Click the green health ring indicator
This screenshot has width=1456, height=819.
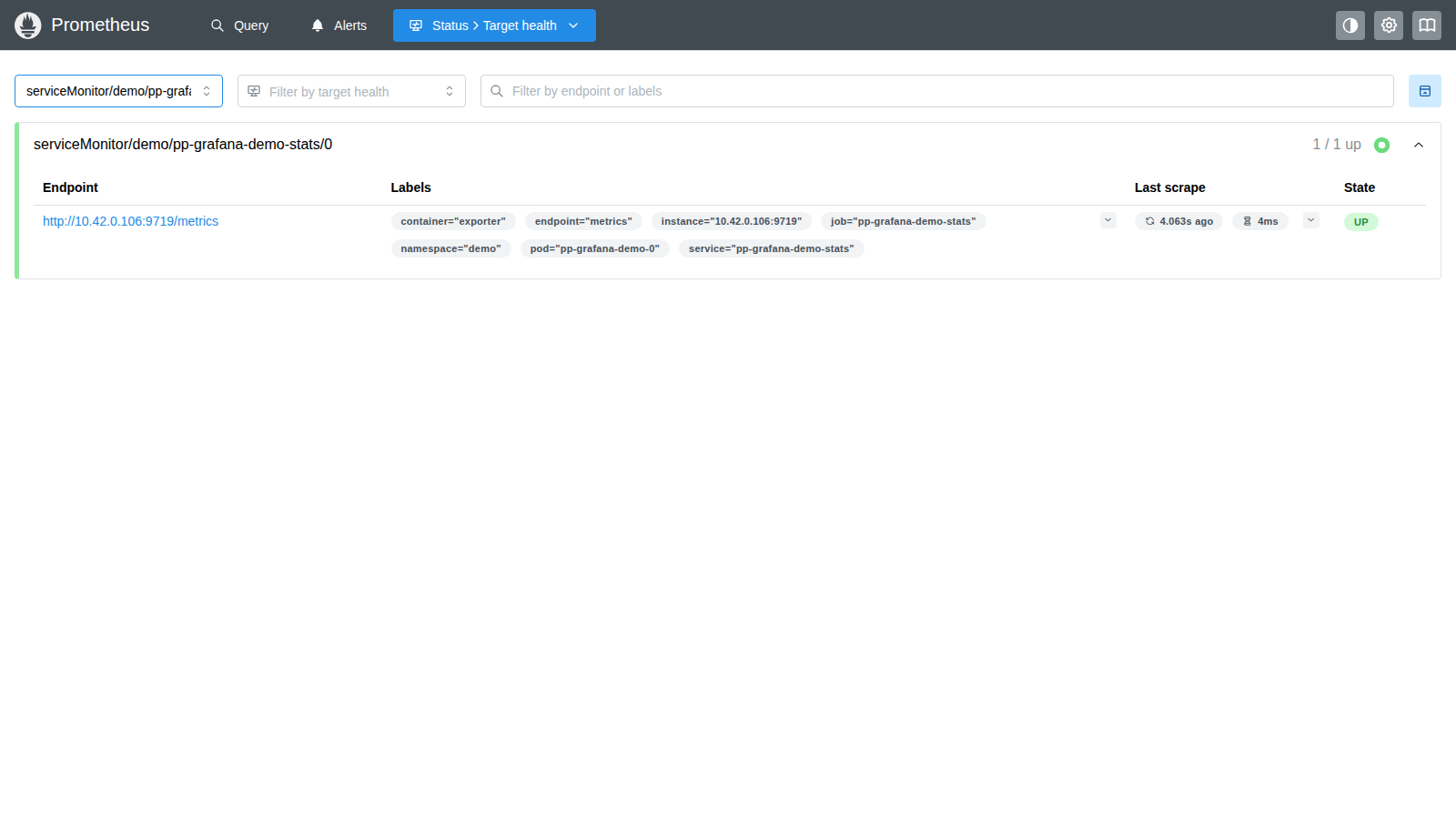(1381, 145)
